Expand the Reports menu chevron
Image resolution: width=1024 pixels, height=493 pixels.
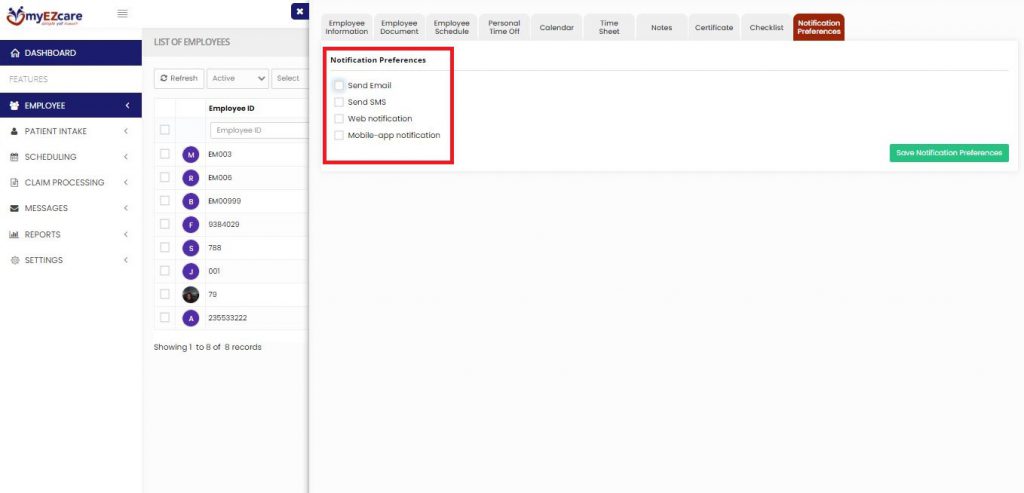tap(125, 234)
